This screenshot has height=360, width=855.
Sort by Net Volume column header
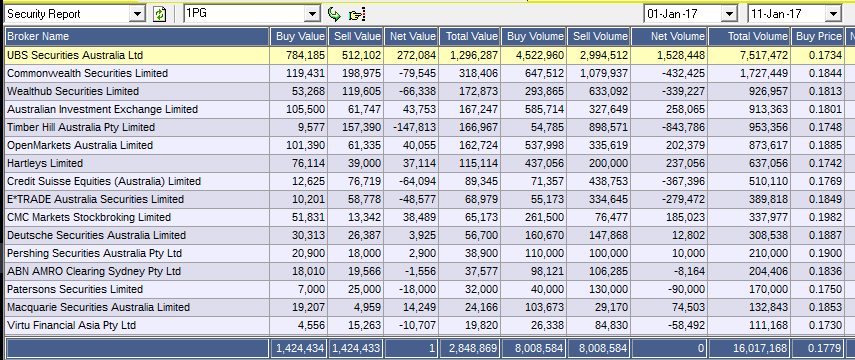click(669, 37)
